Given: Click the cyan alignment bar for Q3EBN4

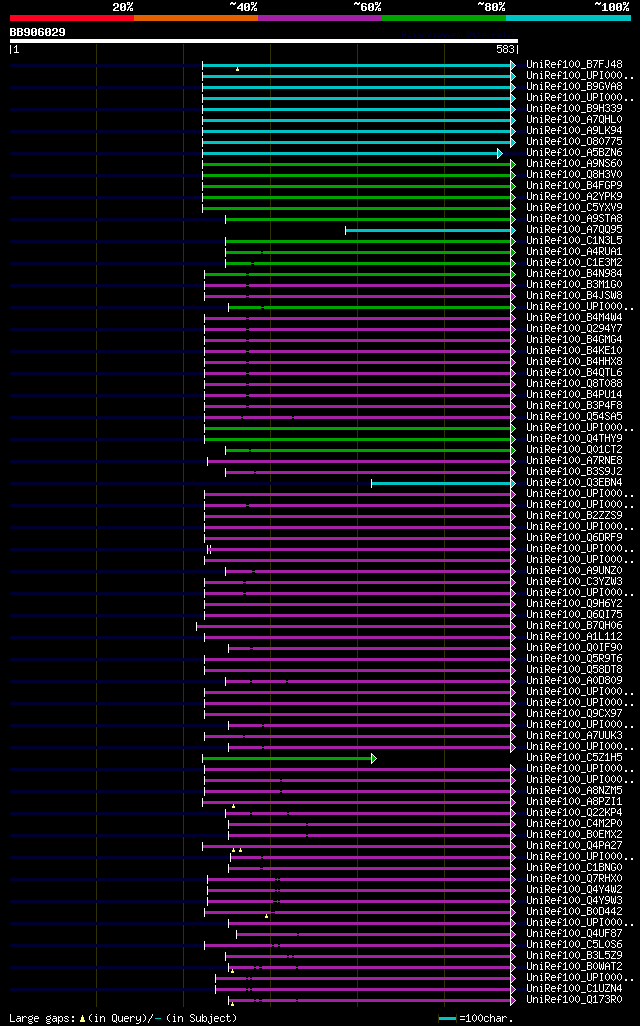Looking at the screenshot, I should tap(444, 484).
